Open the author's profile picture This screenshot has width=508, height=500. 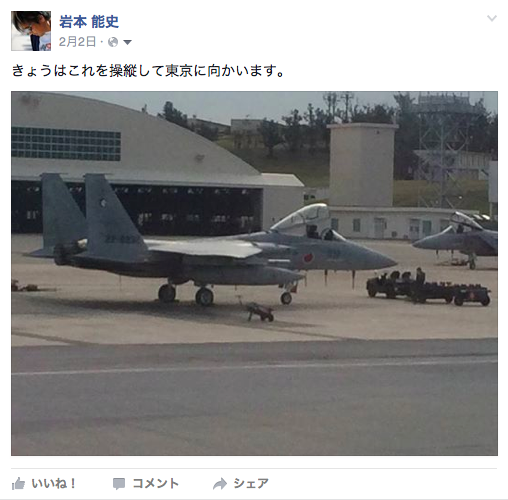tap(31, 31)
